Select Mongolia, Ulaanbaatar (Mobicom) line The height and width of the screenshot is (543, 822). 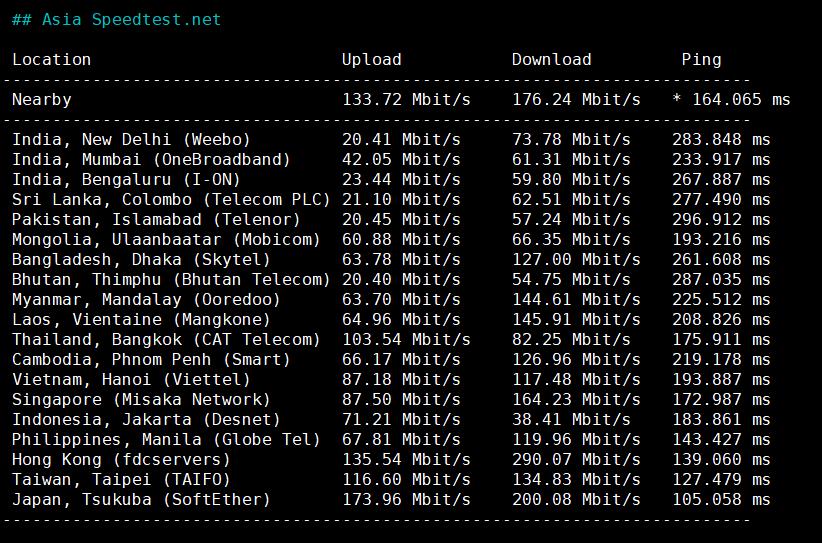coord(166,239)
